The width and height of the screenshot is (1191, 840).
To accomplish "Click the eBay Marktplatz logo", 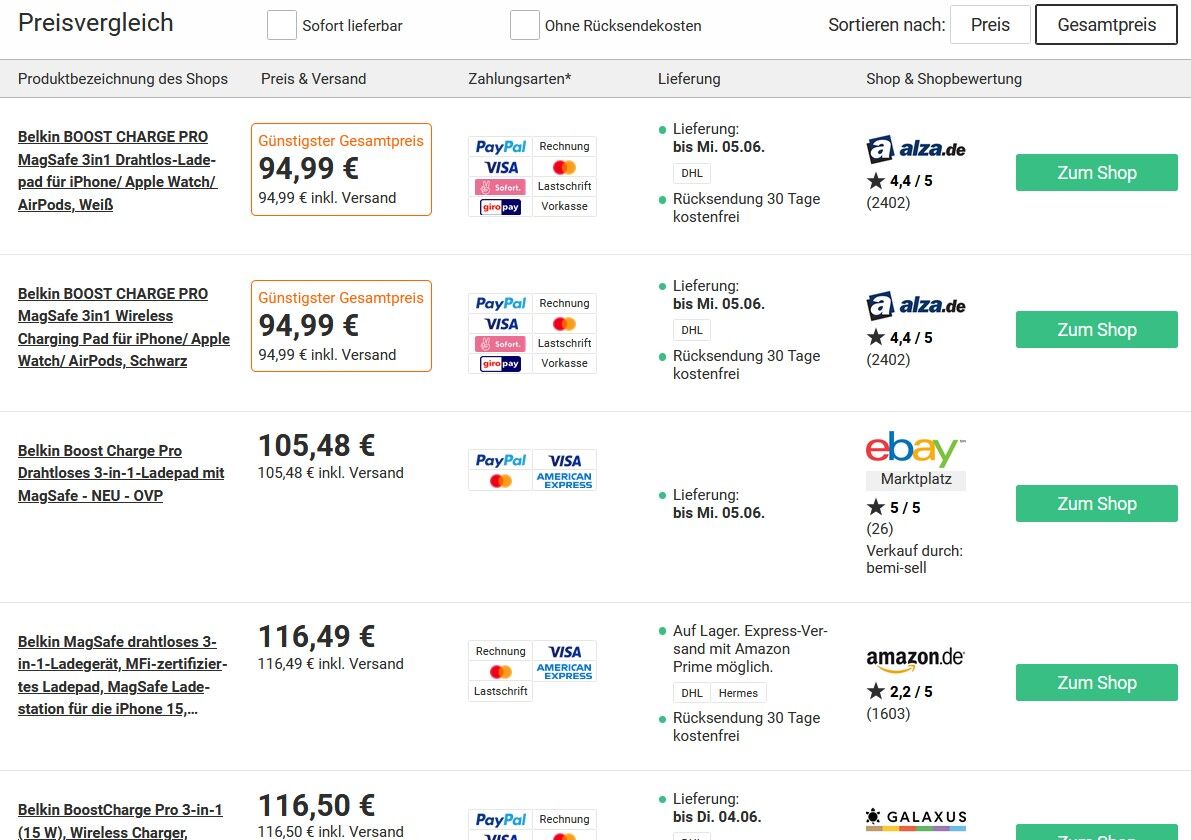I will [915, 460].
